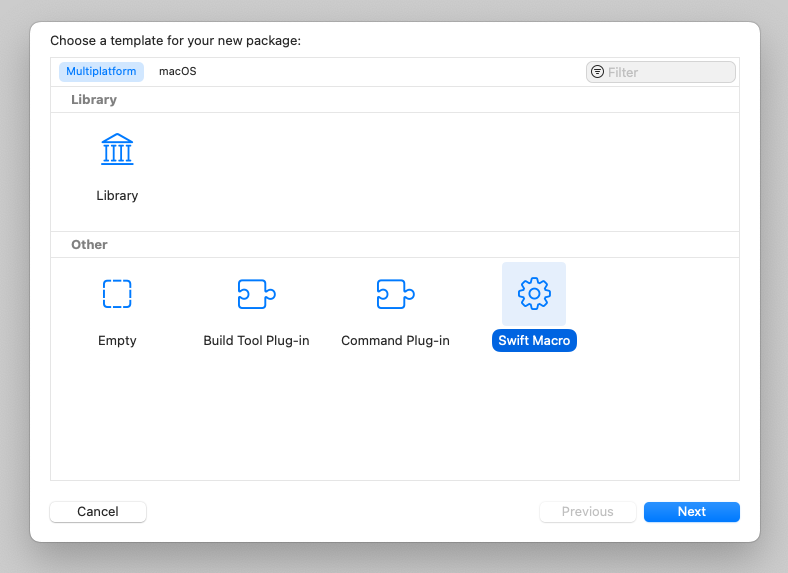Click the "Empty" template label
The image size is (788, 573).
coord(117,341)
